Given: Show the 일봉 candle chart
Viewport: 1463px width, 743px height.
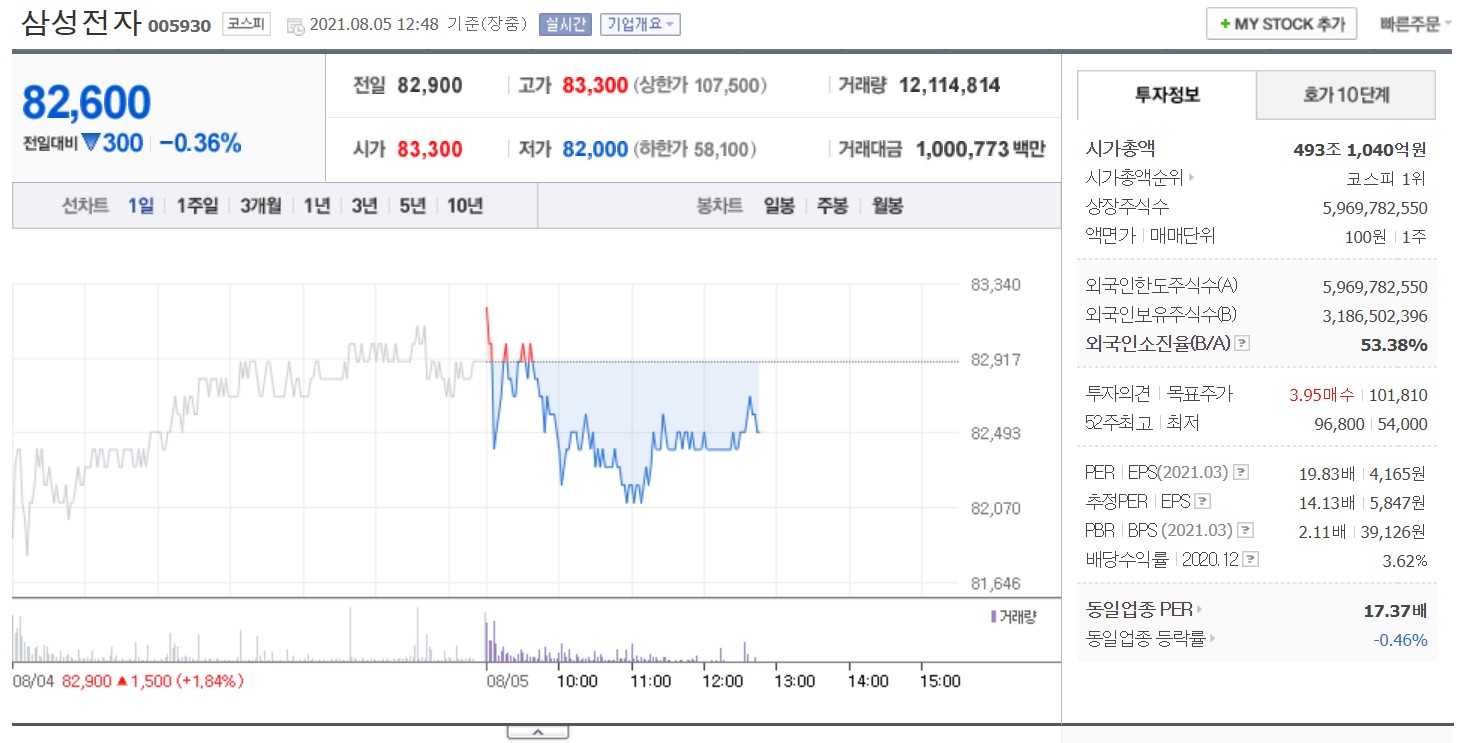Looking at the screenshot, I should pyautogui.click(x=779, y=206).
